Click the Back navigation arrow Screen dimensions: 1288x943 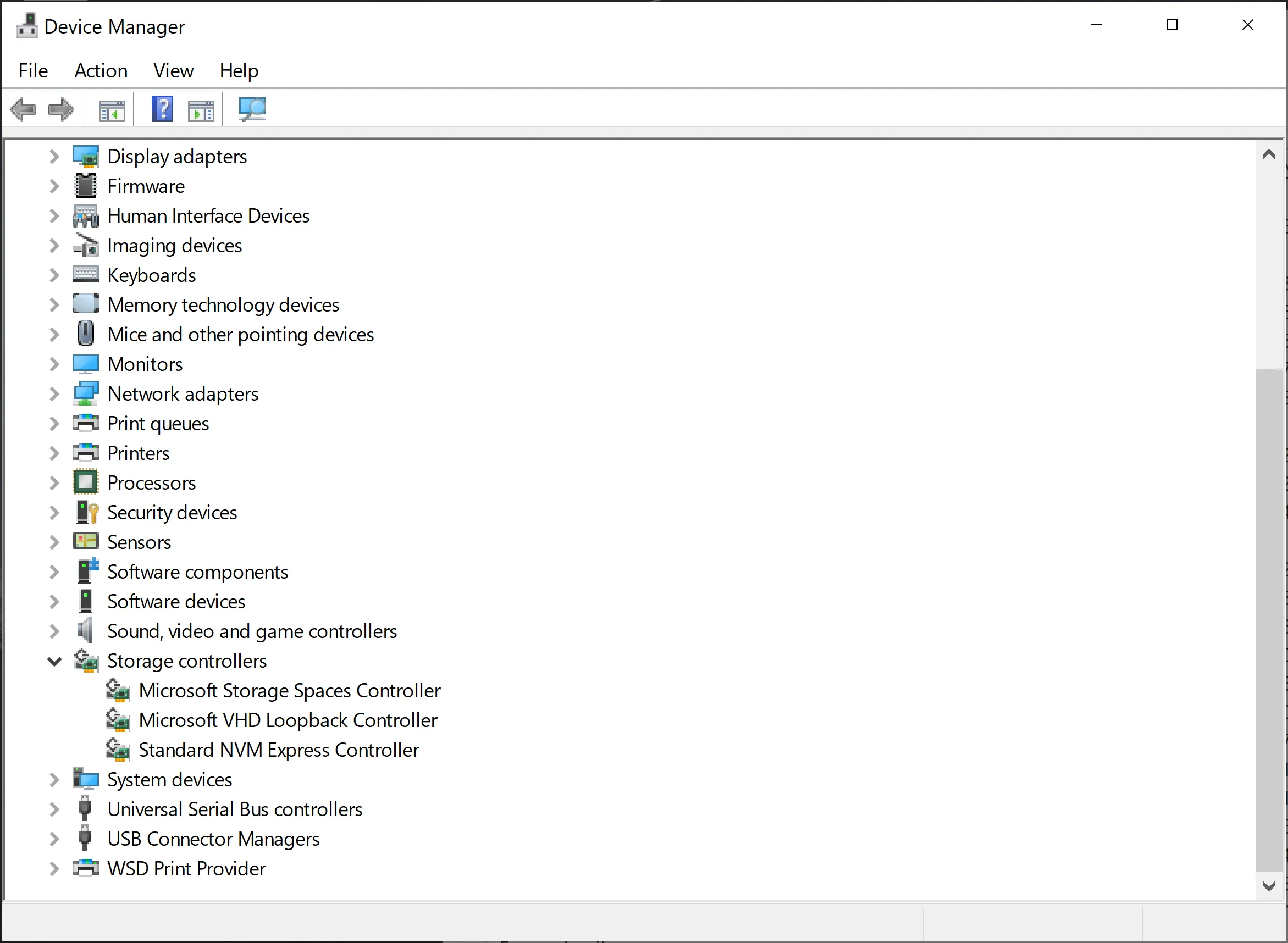[x=24, y=109]
